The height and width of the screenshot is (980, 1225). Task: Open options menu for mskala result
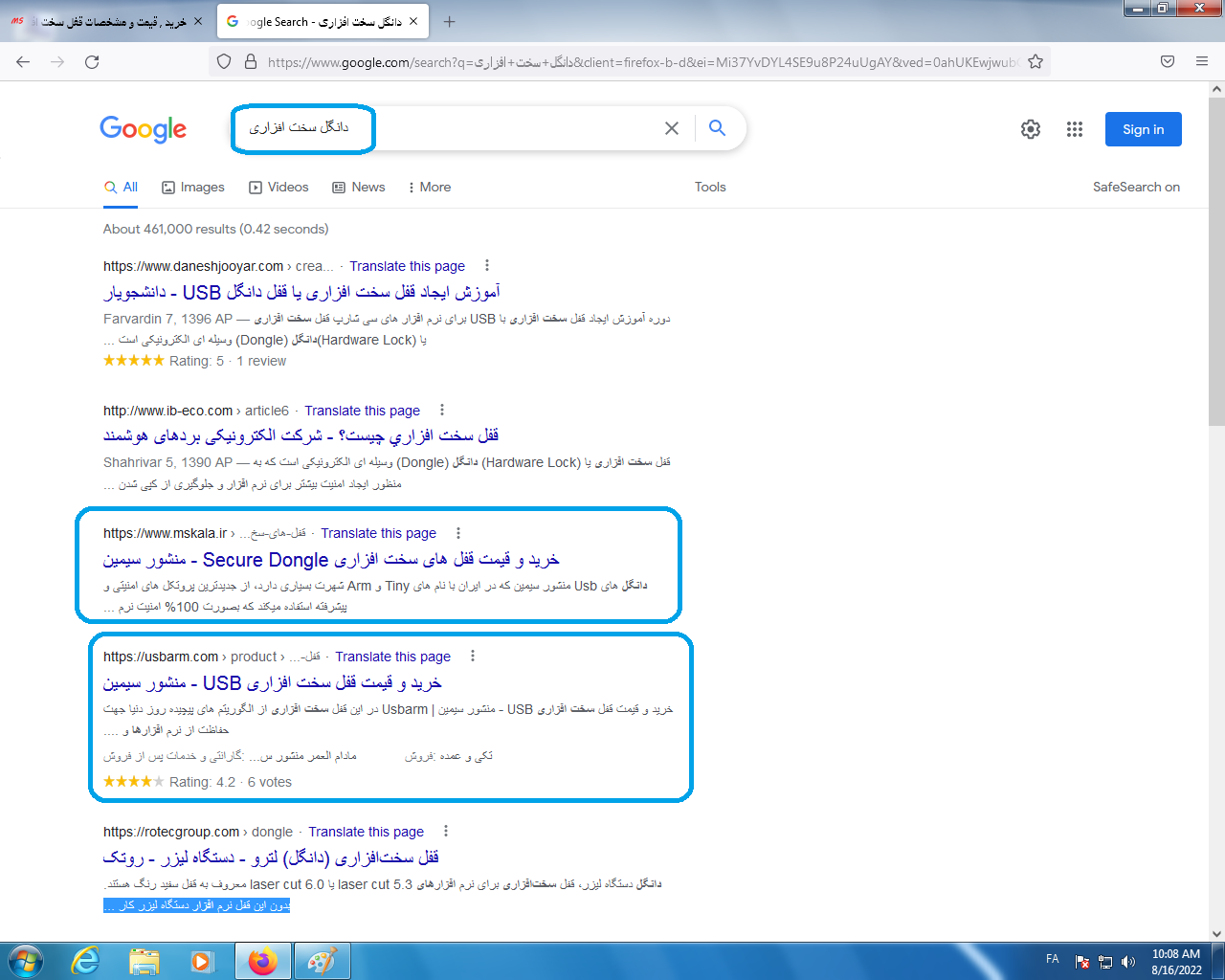click(x=458, y=533)
